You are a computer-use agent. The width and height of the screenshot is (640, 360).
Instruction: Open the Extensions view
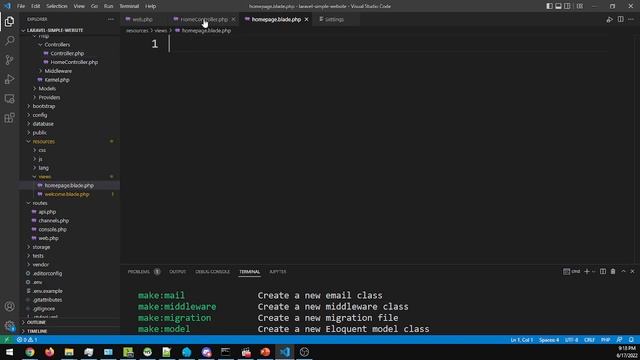pos(9,118)
